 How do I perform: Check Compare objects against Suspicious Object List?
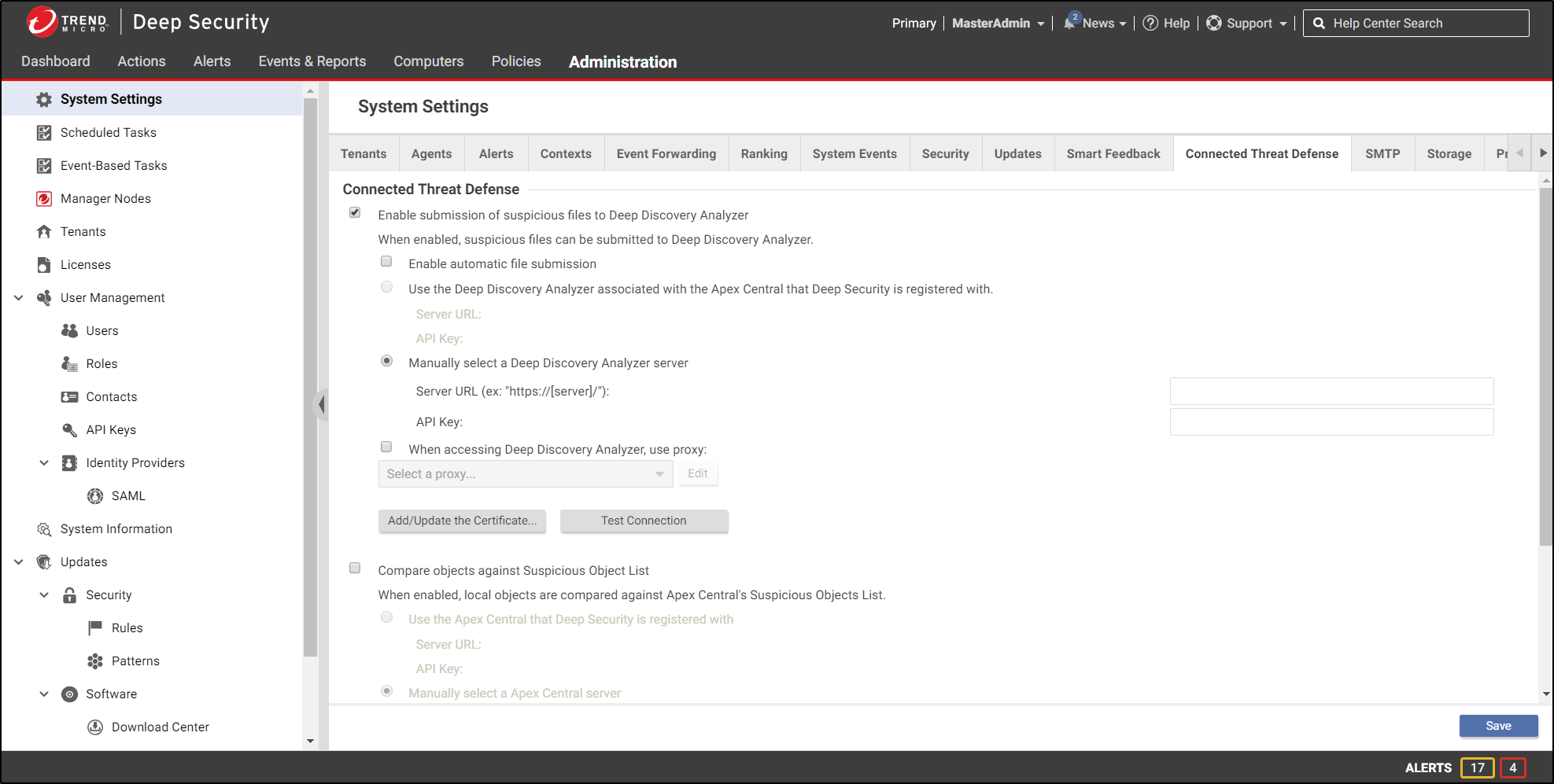[x=355, y=569]
